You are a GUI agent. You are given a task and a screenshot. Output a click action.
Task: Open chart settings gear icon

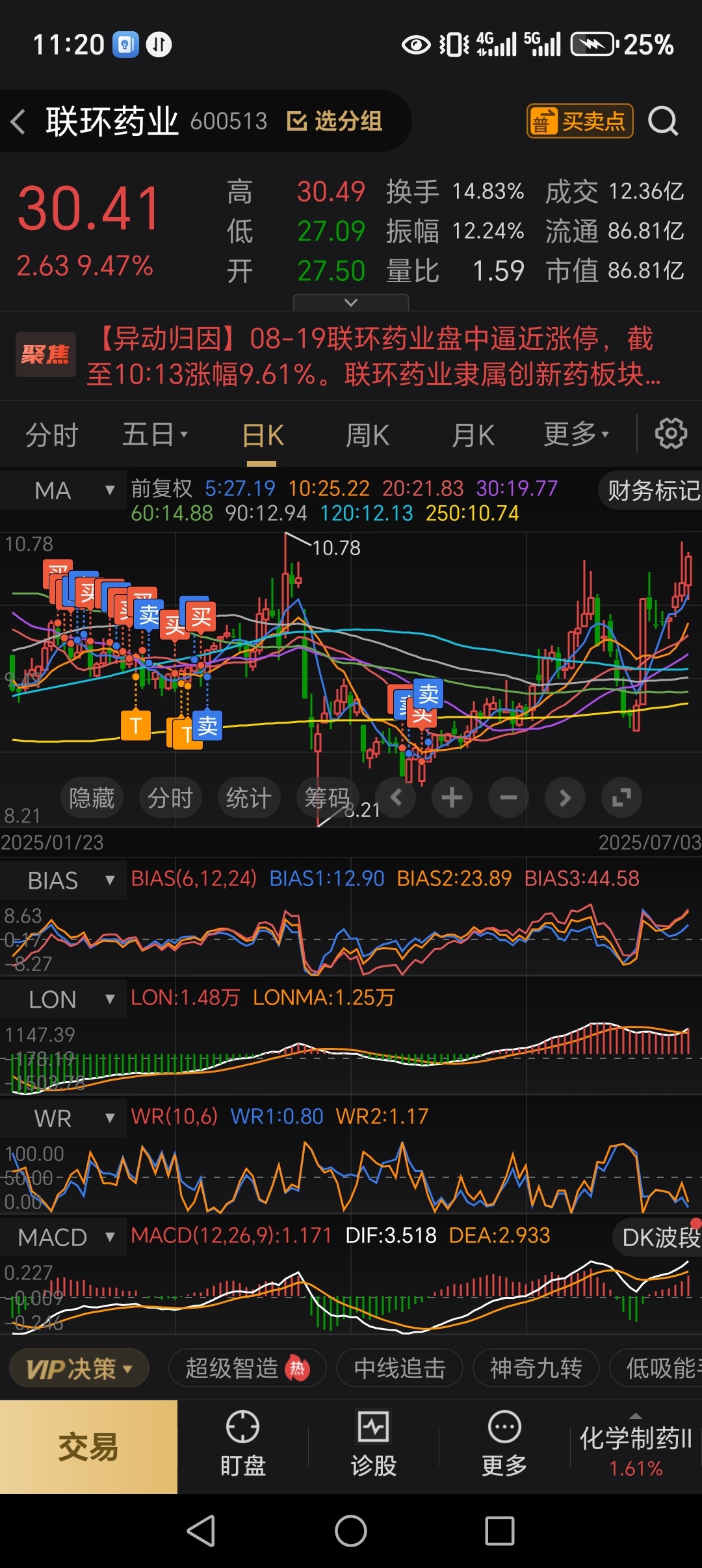(x=671, y=434)
